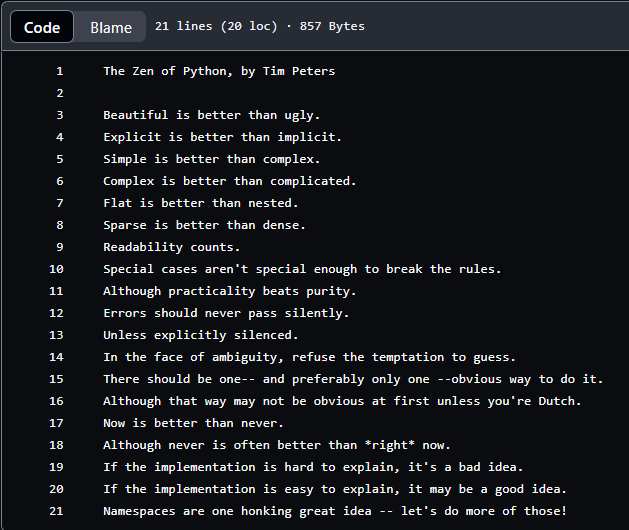
Task: Switch to the Blame tab
Action: tap(111, 27)
